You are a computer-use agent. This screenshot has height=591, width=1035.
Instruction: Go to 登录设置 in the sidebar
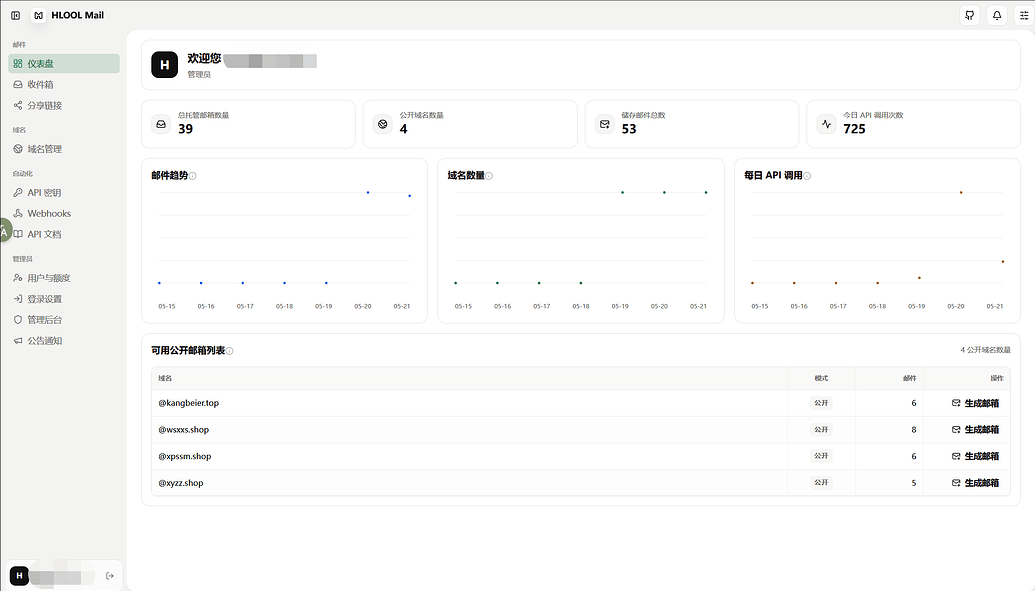click(x=64, y=299)
